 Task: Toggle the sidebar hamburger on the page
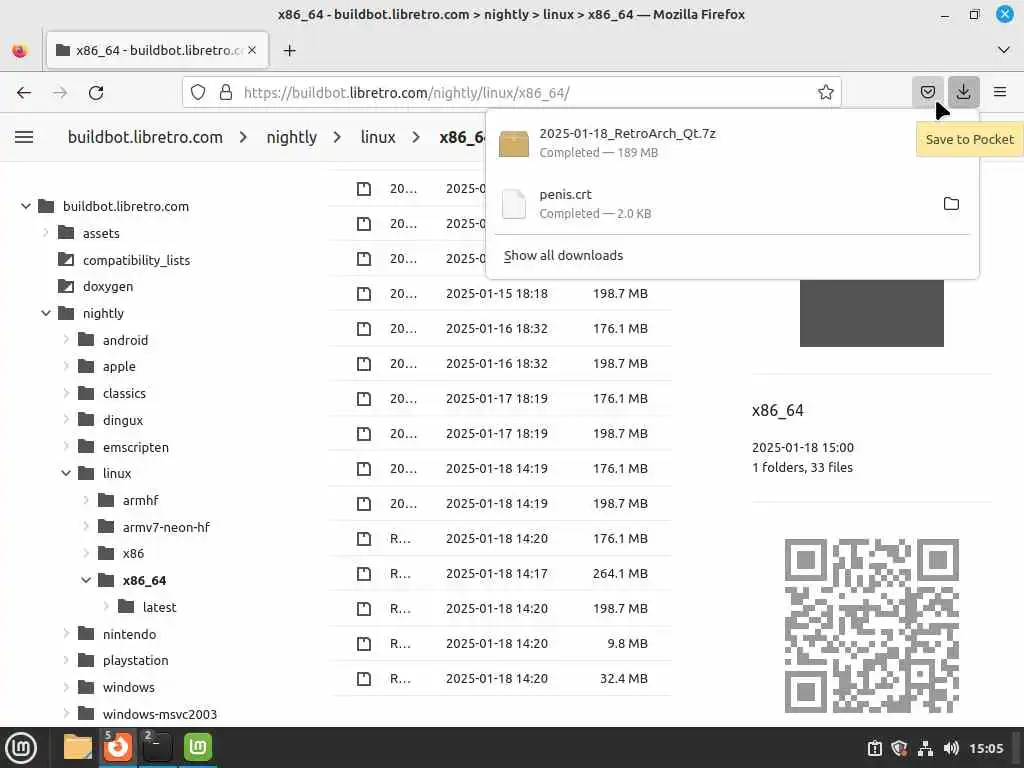[24, 137]
